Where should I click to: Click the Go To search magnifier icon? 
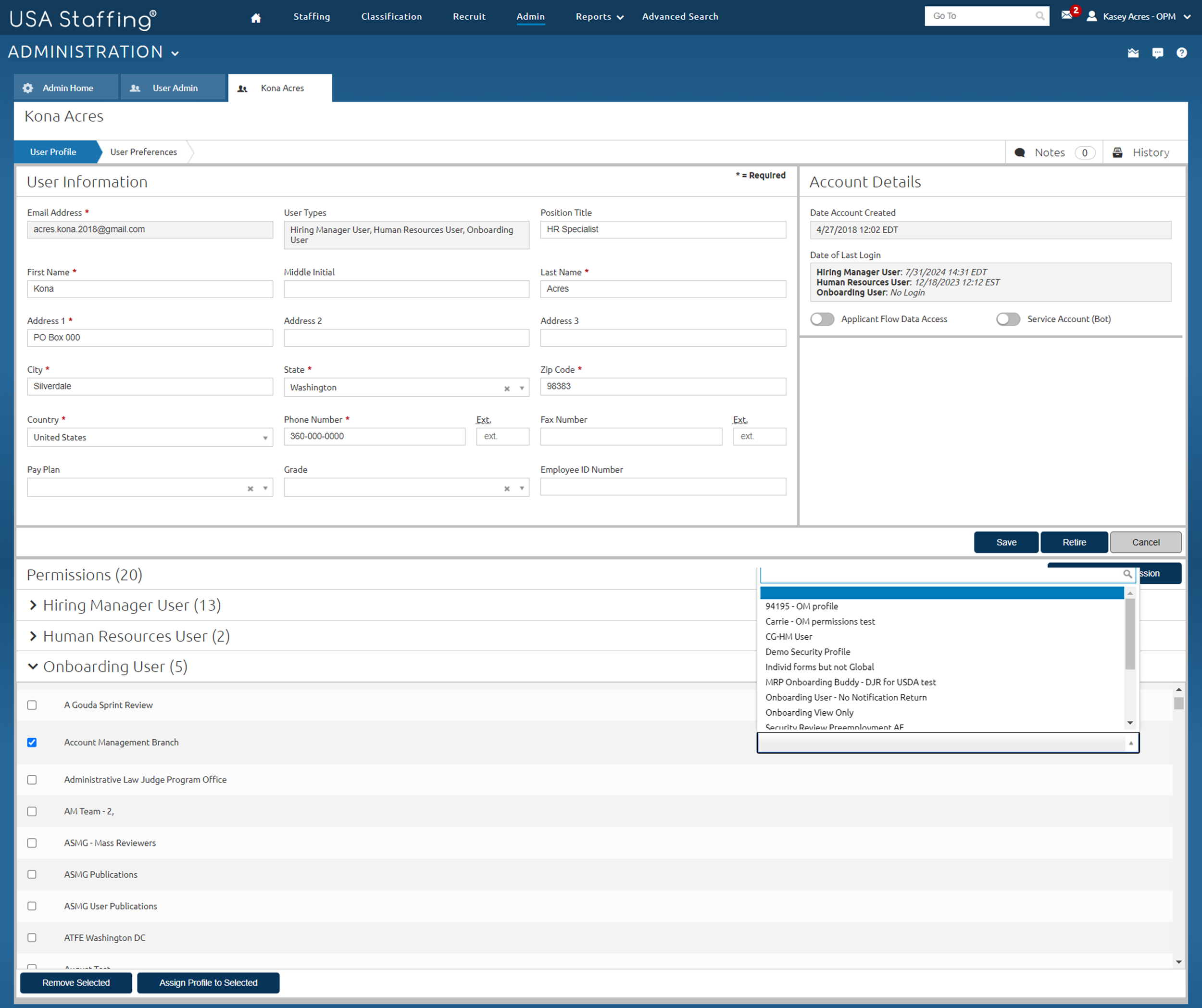pyautogui.click(x=1040, y=16)
